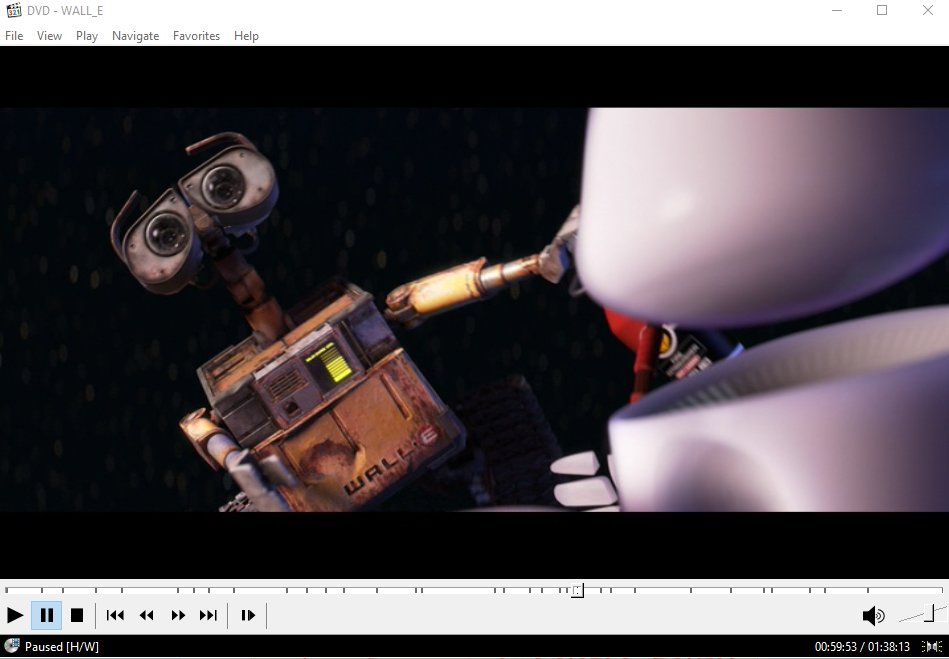Increase playback speed with the fast-forward icon
Screen dimensions: 949x659
pyautogui.click(x=178, y=615)
